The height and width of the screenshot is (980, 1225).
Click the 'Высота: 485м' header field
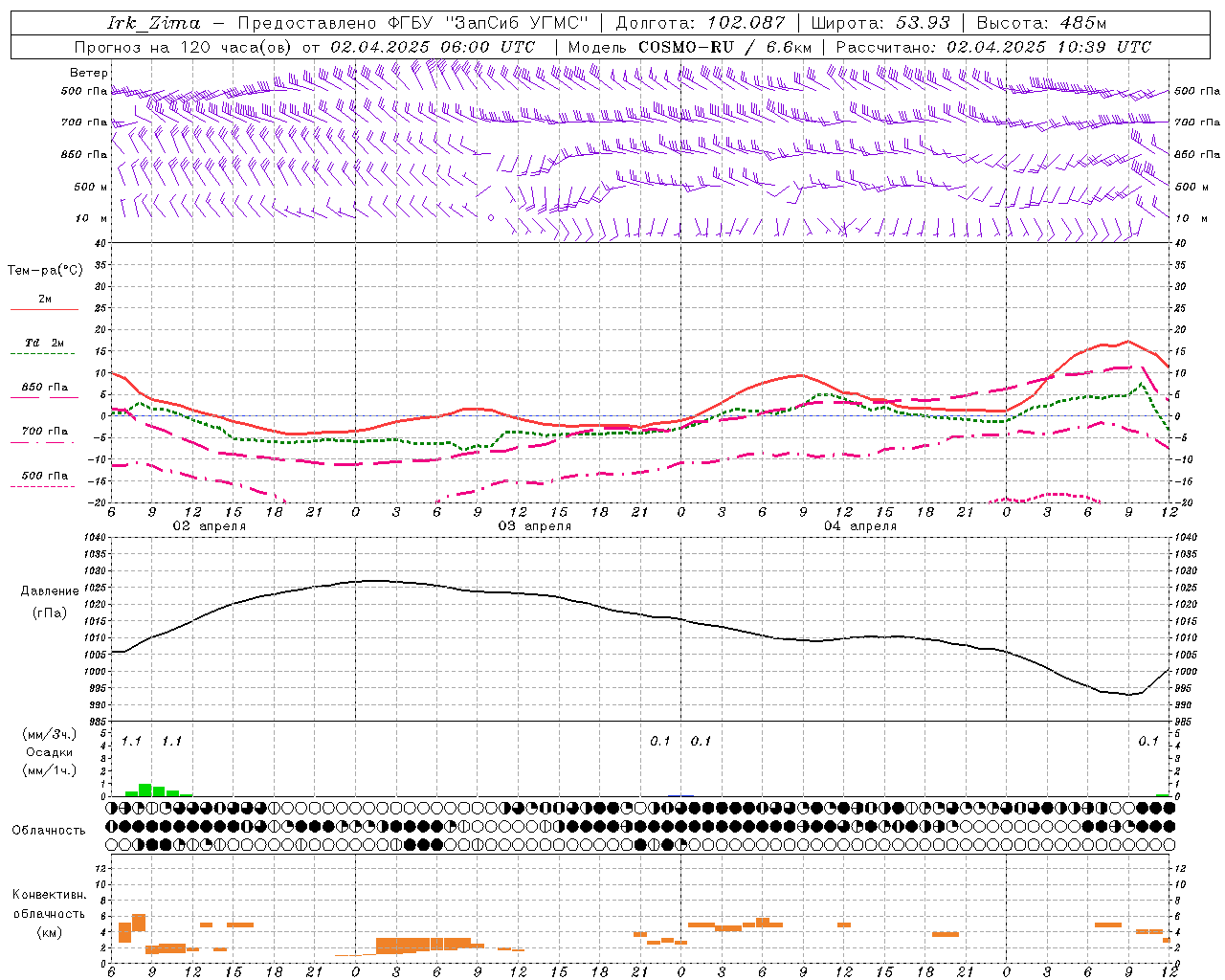pyautogui.click(x=1041, y=23)
